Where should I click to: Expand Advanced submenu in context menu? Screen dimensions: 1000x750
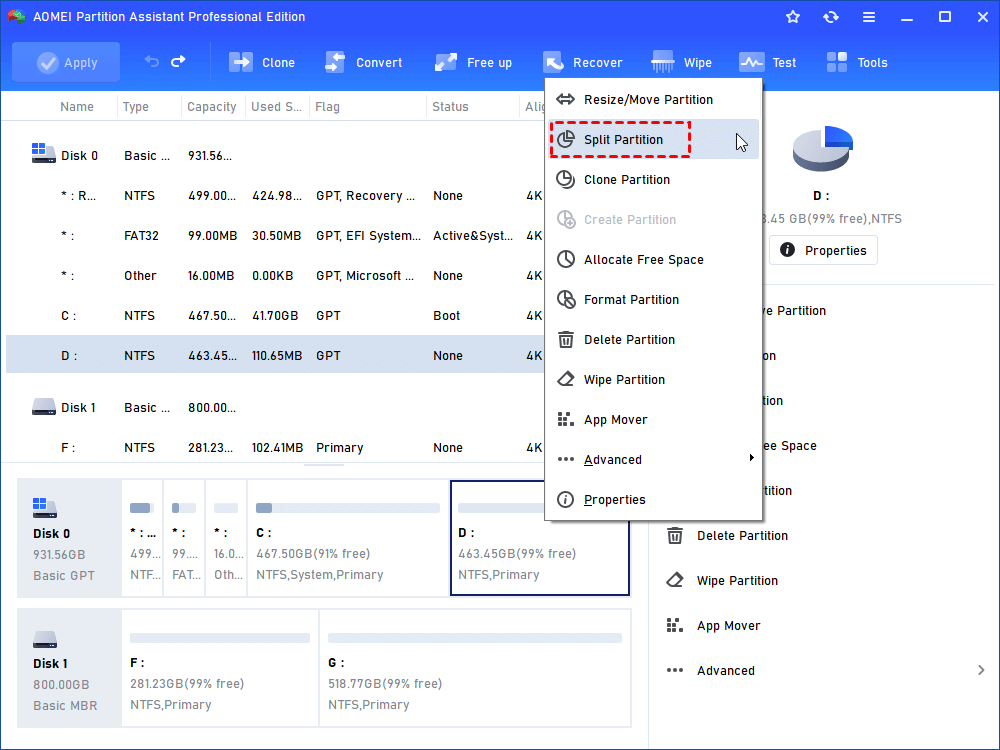click(x=653, y=459)
